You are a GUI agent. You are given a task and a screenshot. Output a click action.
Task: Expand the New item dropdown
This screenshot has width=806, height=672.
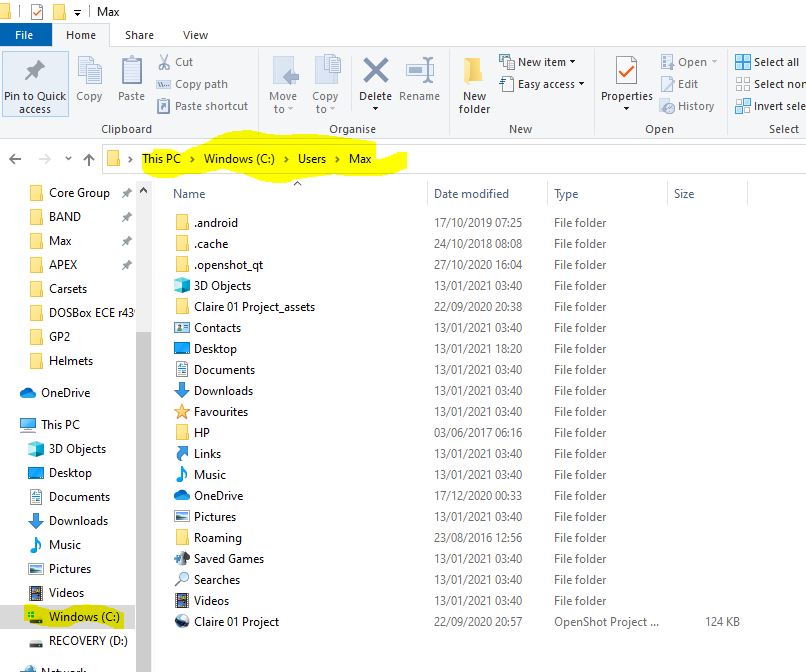coord(543,62)
